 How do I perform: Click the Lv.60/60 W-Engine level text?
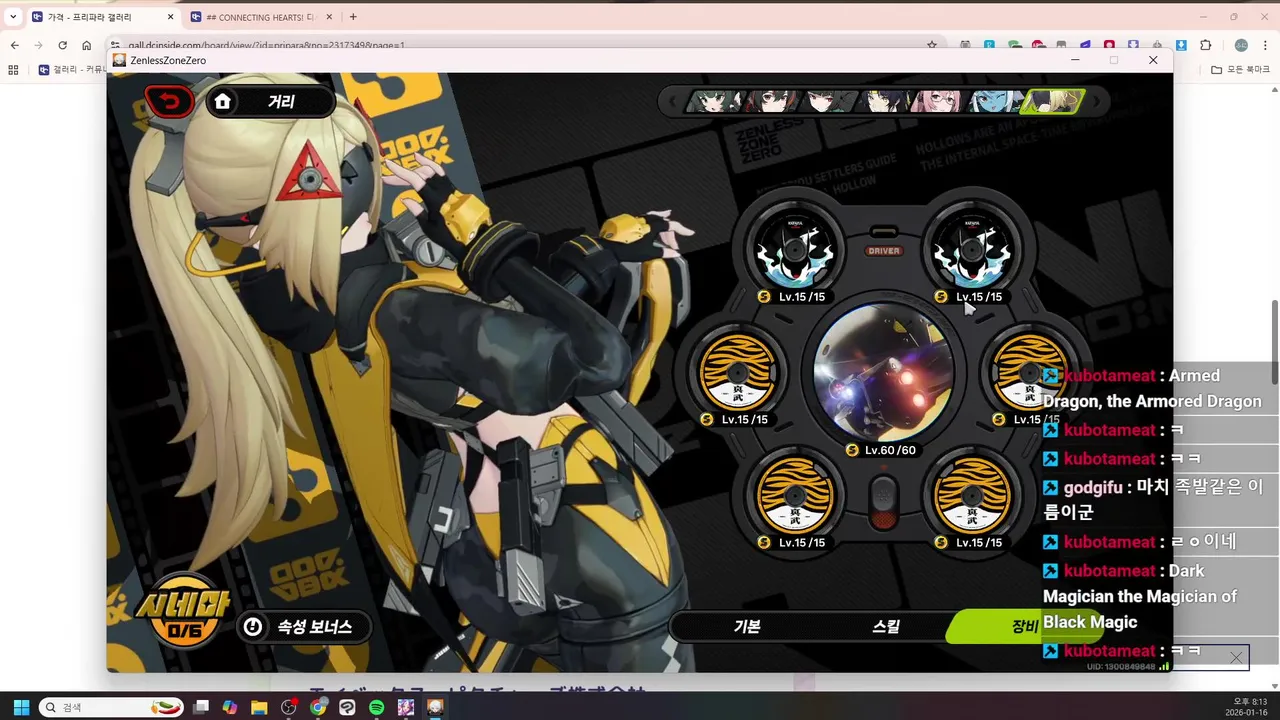pos(889,450)
